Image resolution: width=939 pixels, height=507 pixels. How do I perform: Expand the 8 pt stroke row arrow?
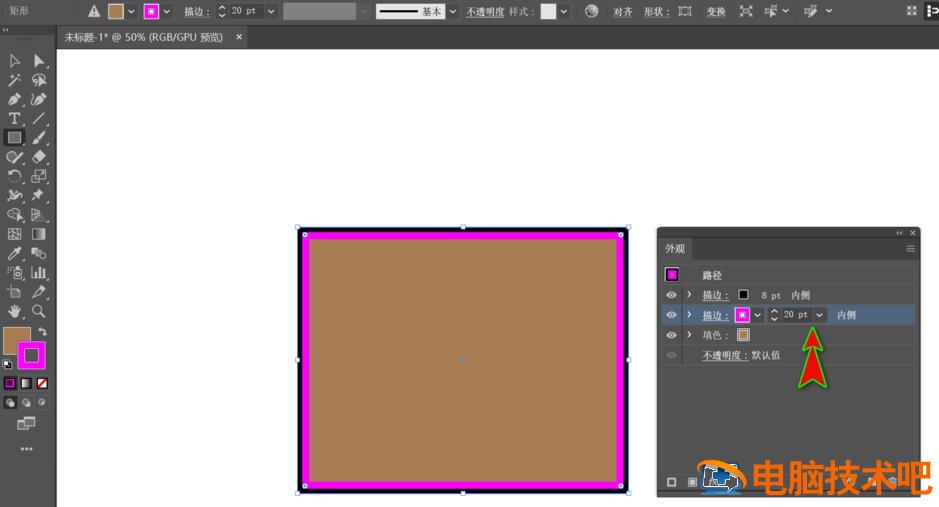(689, 295)
